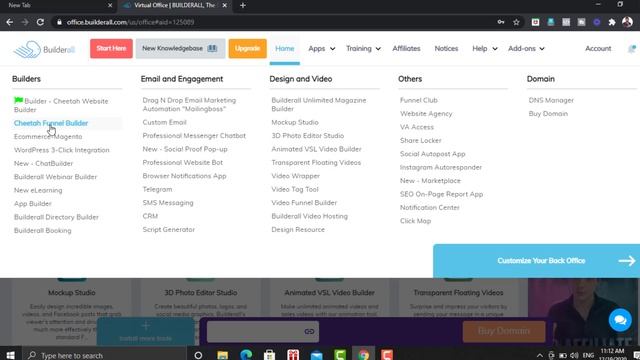Screen dimensions: 640x360
Task: Click the Windows taskbar search box
Action: point(104,355)
